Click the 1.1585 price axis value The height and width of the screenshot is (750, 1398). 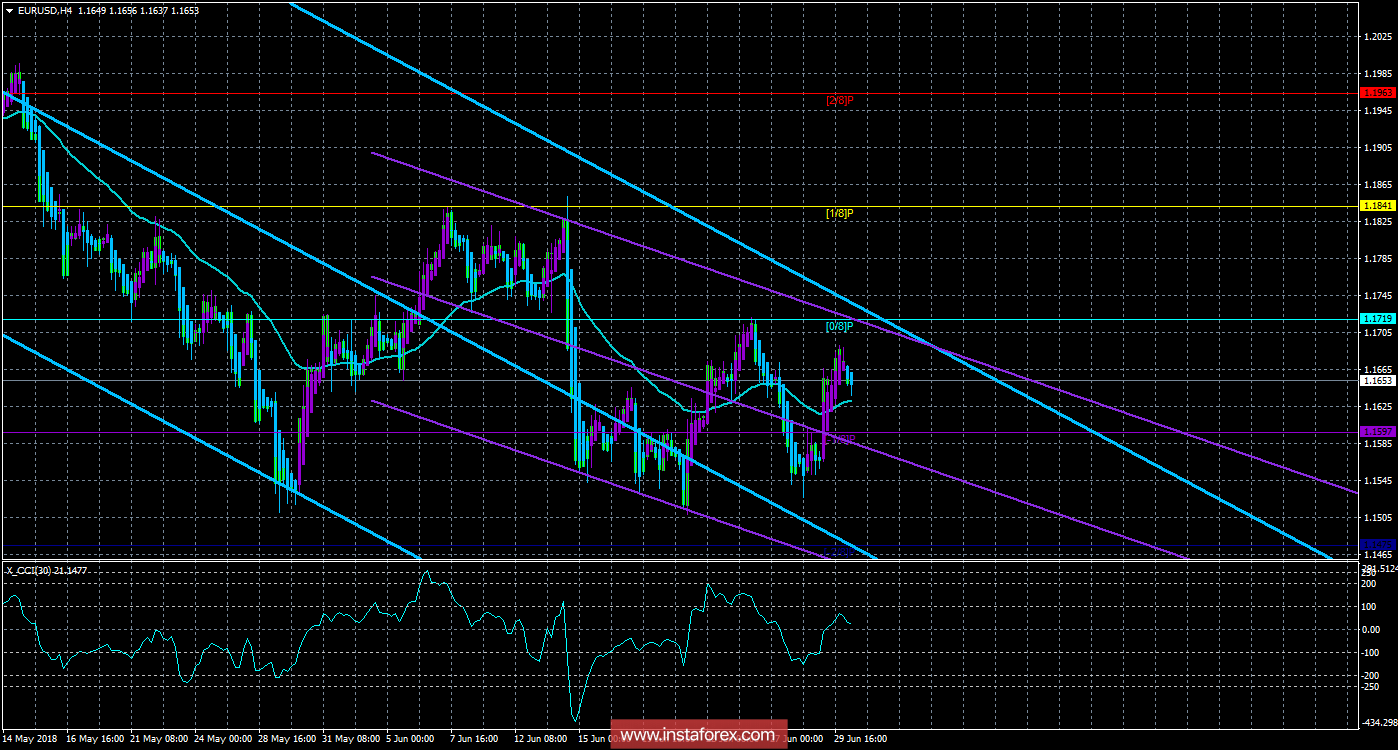coord(1378,443)
